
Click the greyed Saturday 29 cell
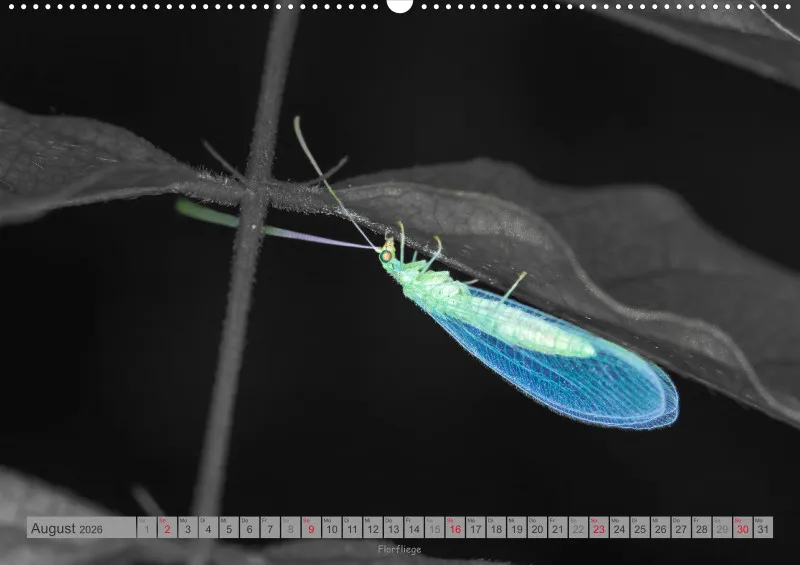coord(722,527)
